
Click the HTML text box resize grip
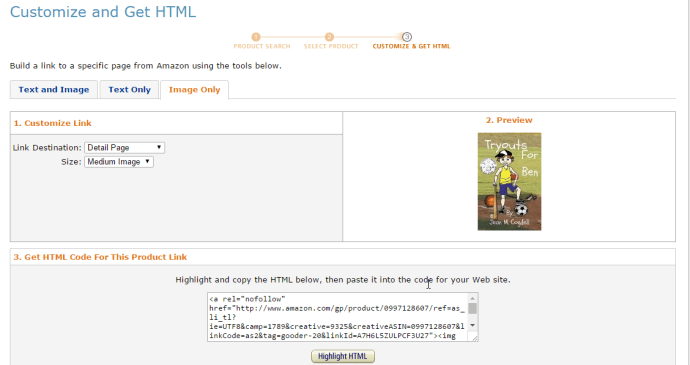tap(475, 338)
